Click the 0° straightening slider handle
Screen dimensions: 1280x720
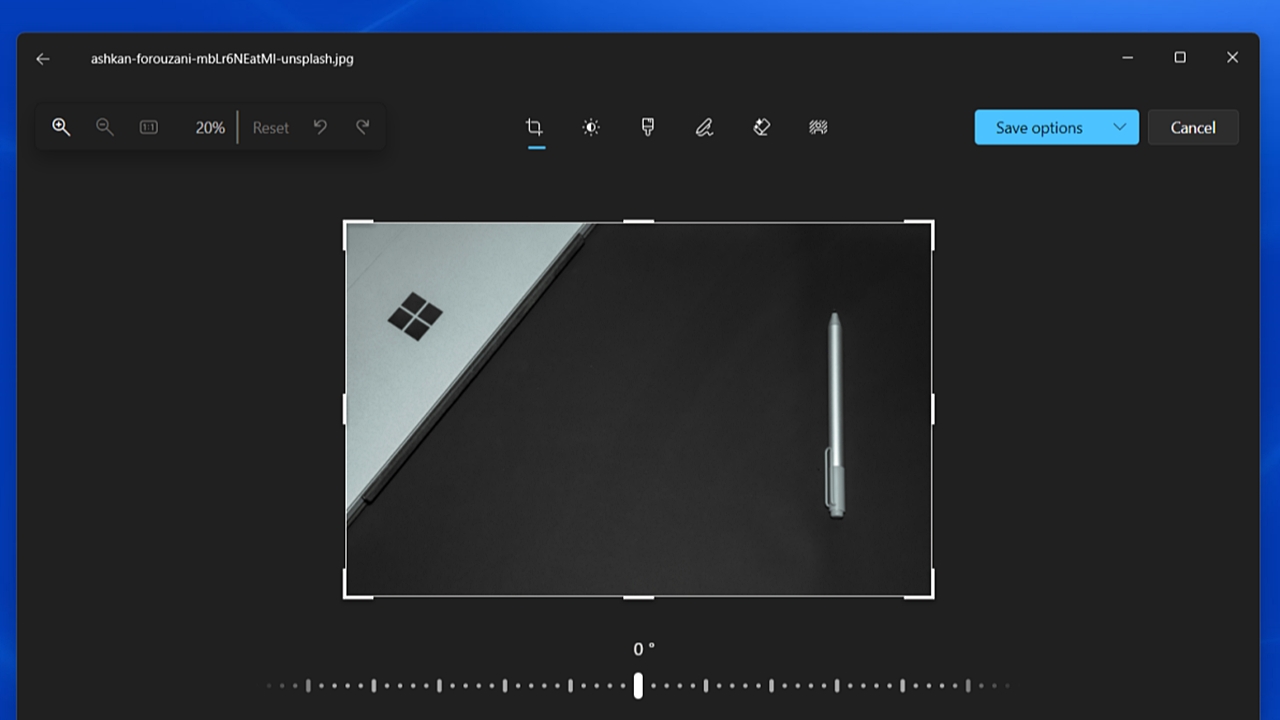click(638, 684)
